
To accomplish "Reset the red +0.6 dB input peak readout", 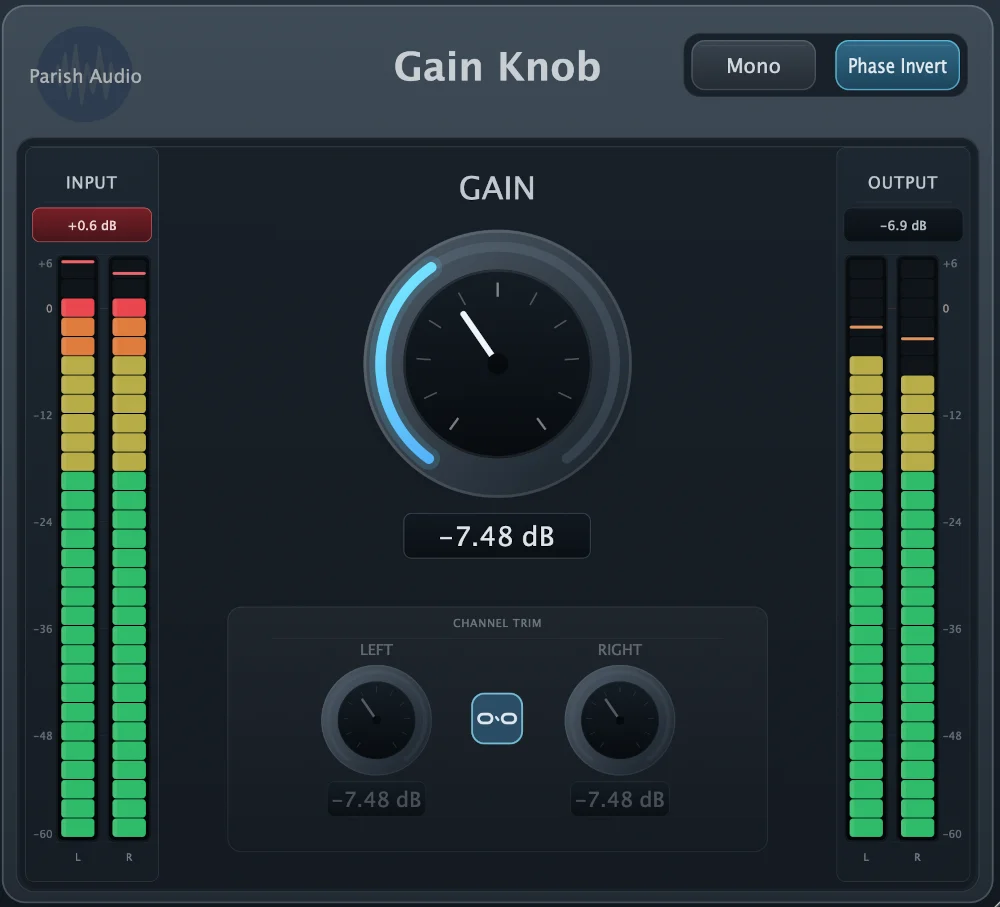I will click(x=92, y=225).
